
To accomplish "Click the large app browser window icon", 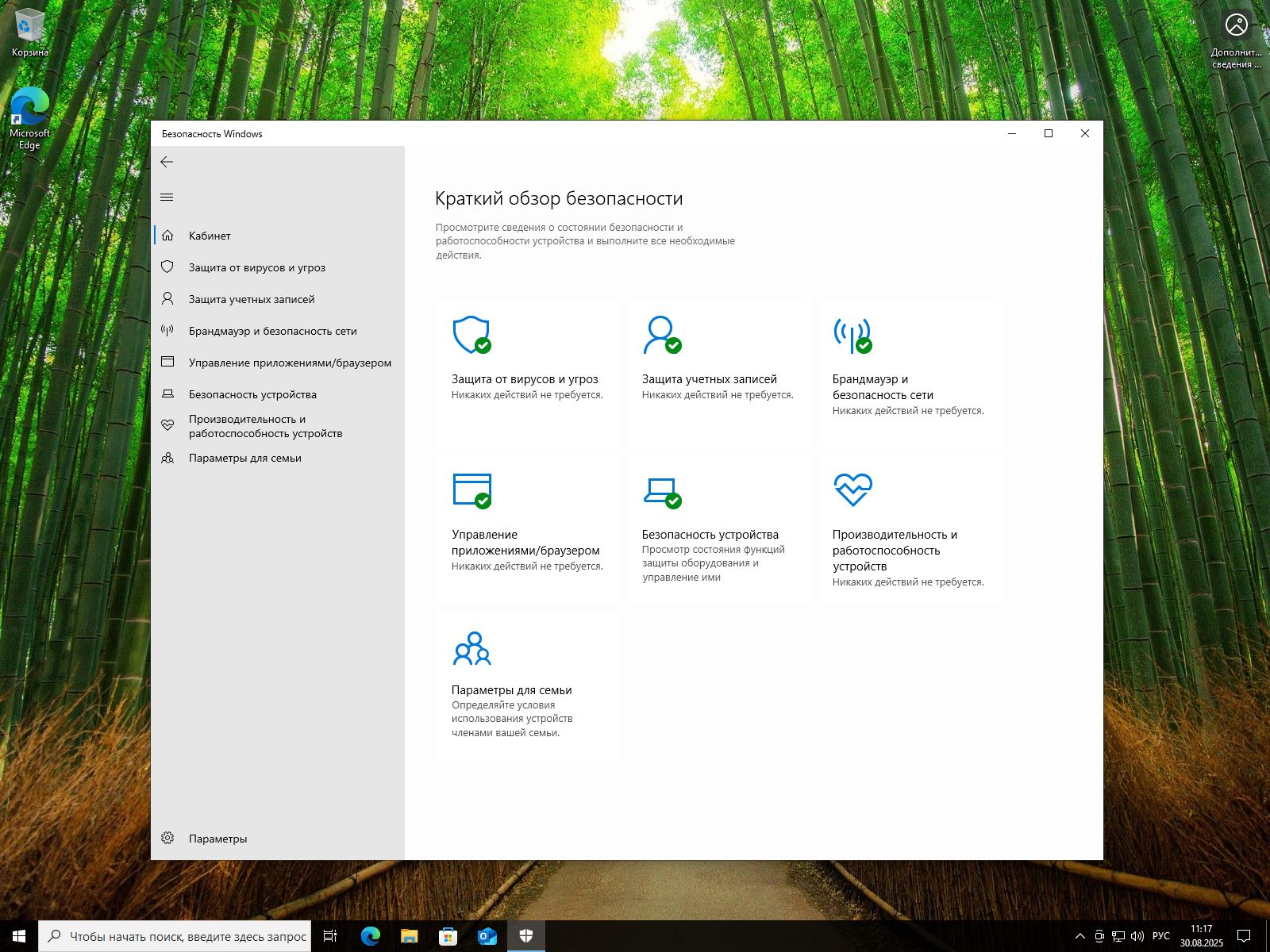I will 472,490.
